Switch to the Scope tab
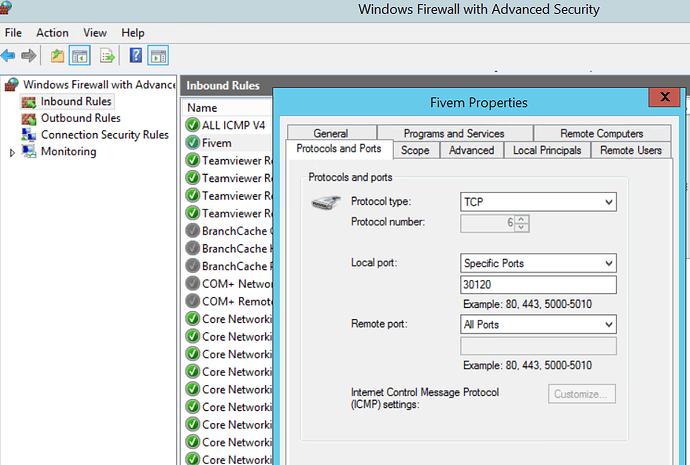690x465 pixels. [x=415, y=150]
